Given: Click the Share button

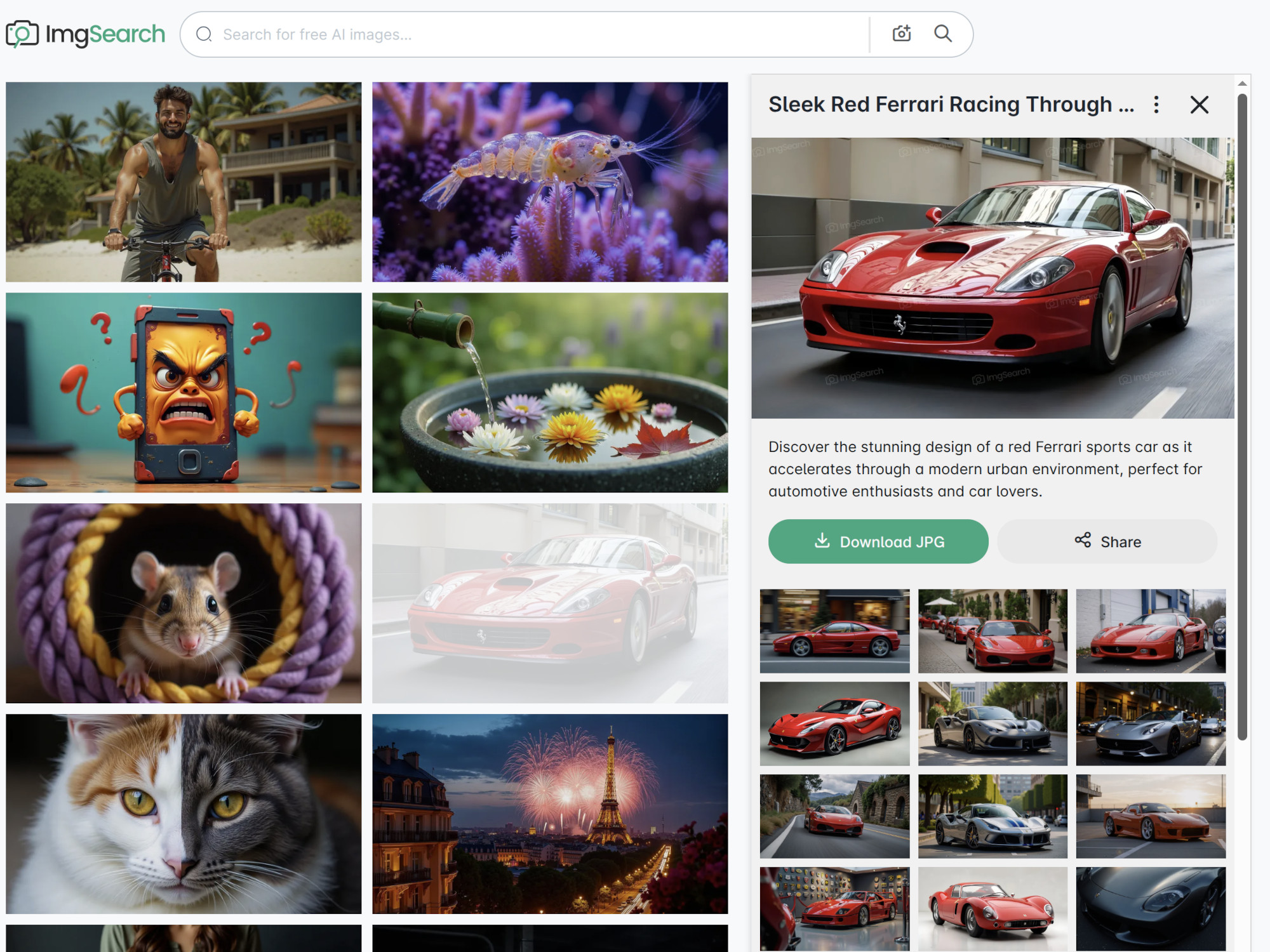Looking at the screenshot, I should (x=1107, y=541).
